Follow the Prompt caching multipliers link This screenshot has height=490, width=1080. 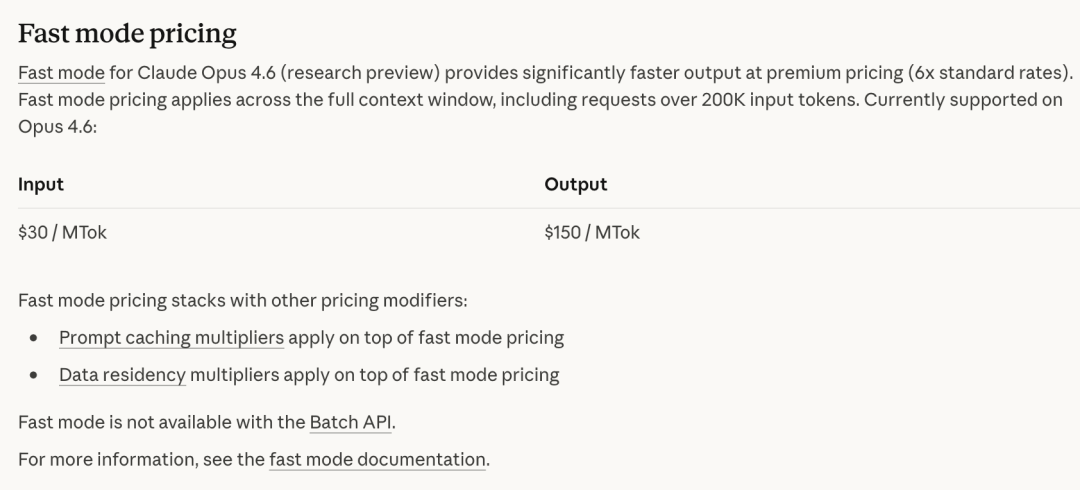click(171, 338)
